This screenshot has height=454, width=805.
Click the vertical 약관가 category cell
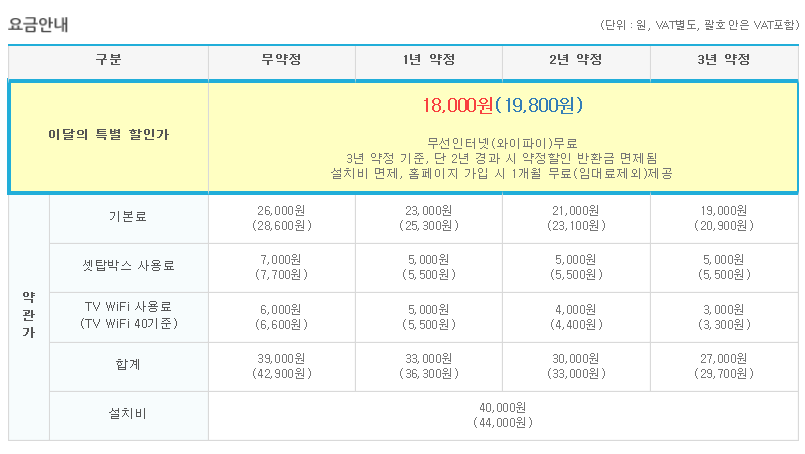[28, 315]
